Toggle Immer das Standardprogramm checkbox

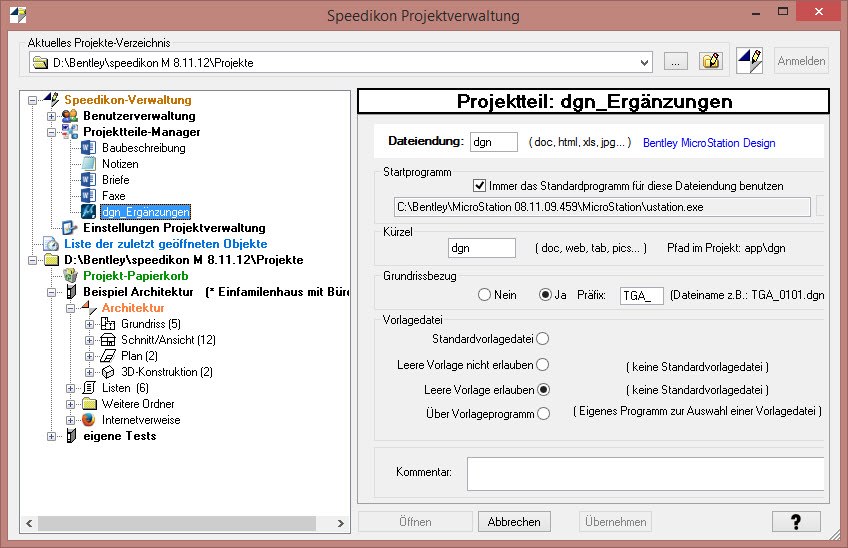click(479, 186)
